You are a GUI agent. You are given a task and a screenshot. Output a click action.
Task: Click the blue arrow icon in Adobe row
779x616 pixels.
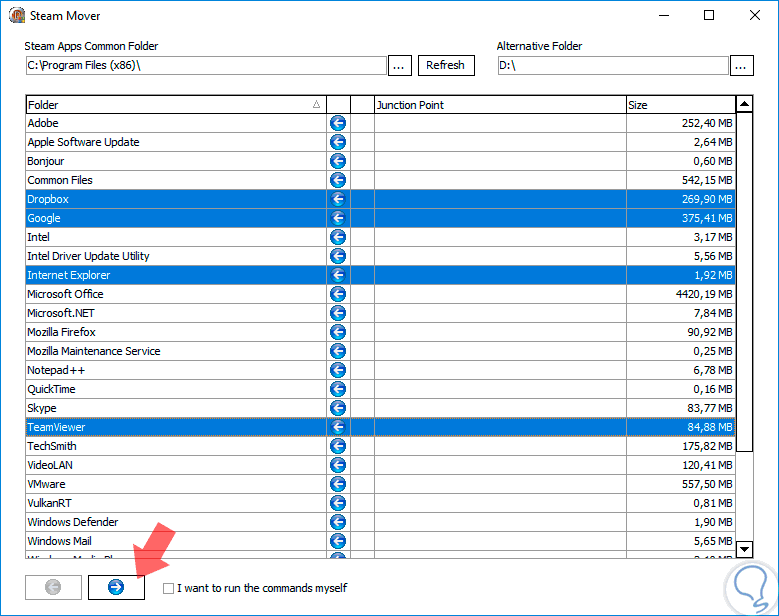click(338, 123)
